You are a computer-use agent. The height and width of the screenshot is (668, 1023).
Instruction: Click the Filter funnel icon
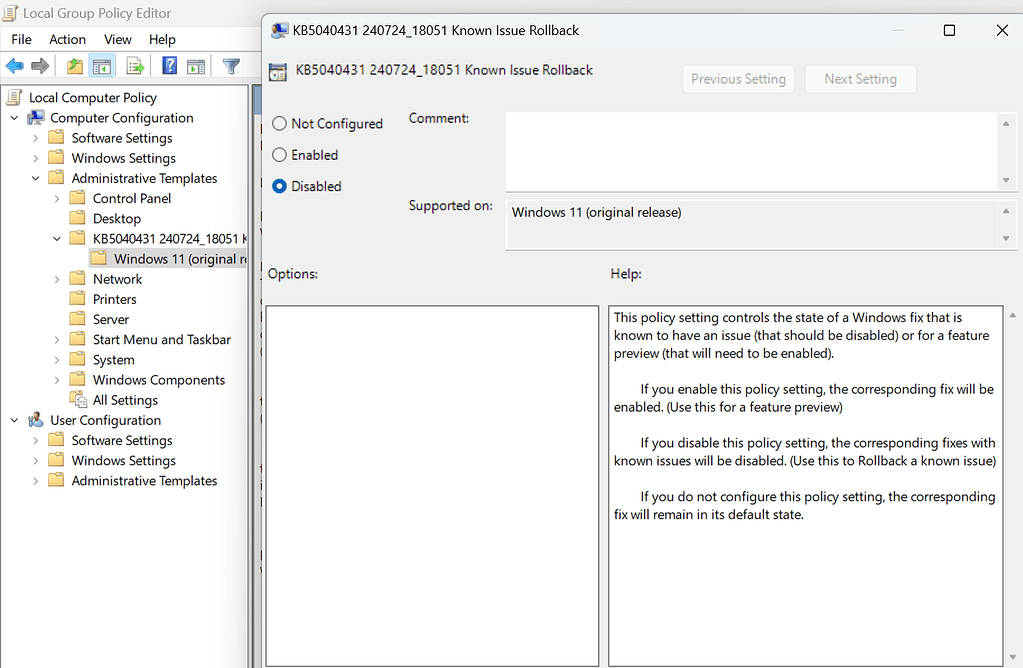(x=231, y=66)
